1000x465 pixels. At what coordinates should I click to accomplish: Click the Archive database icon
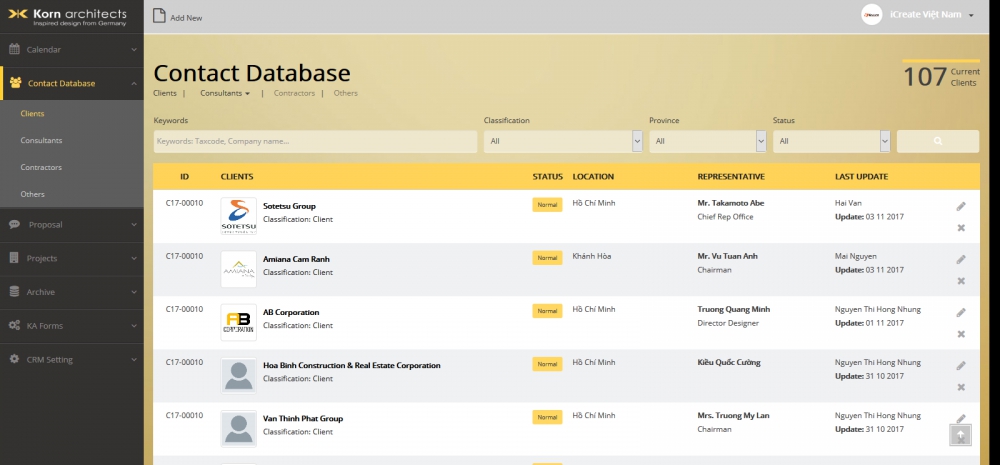click(x=14, y=292)
